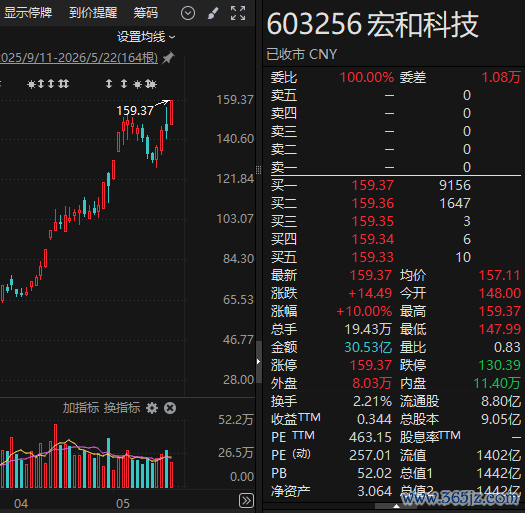Click the fullscreen expand arrows icon

(238, 13)
